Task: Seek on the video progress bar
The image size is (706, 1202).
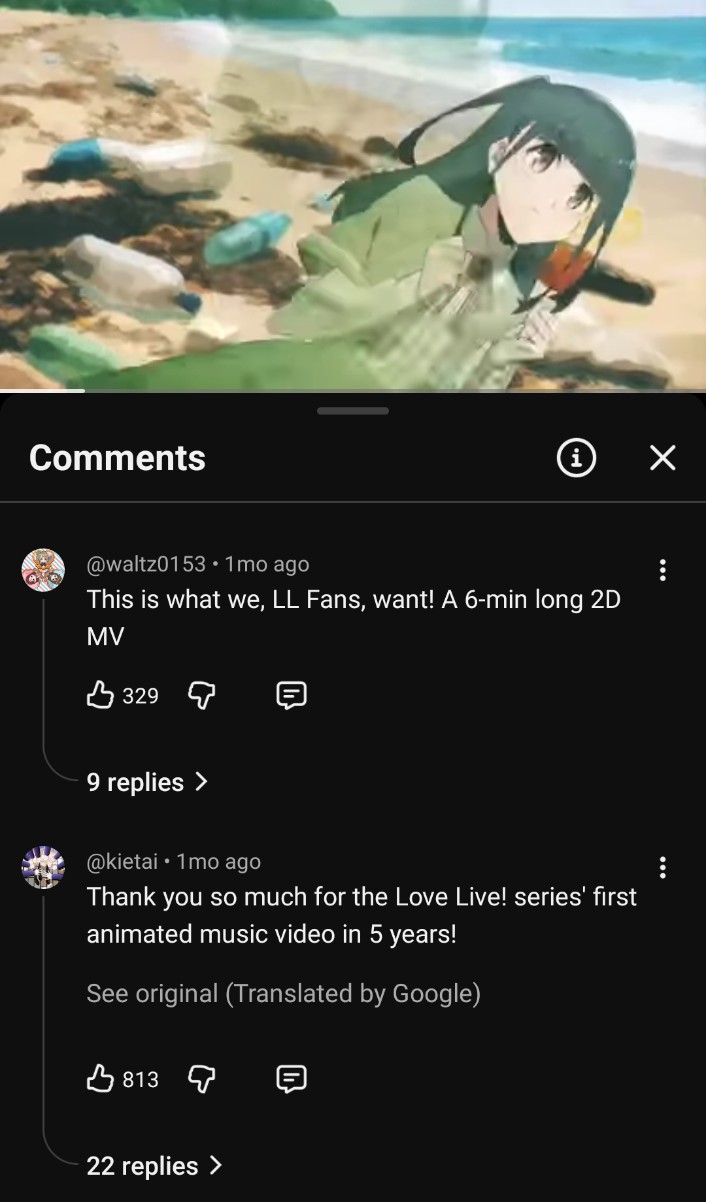Action: point(353,390)
